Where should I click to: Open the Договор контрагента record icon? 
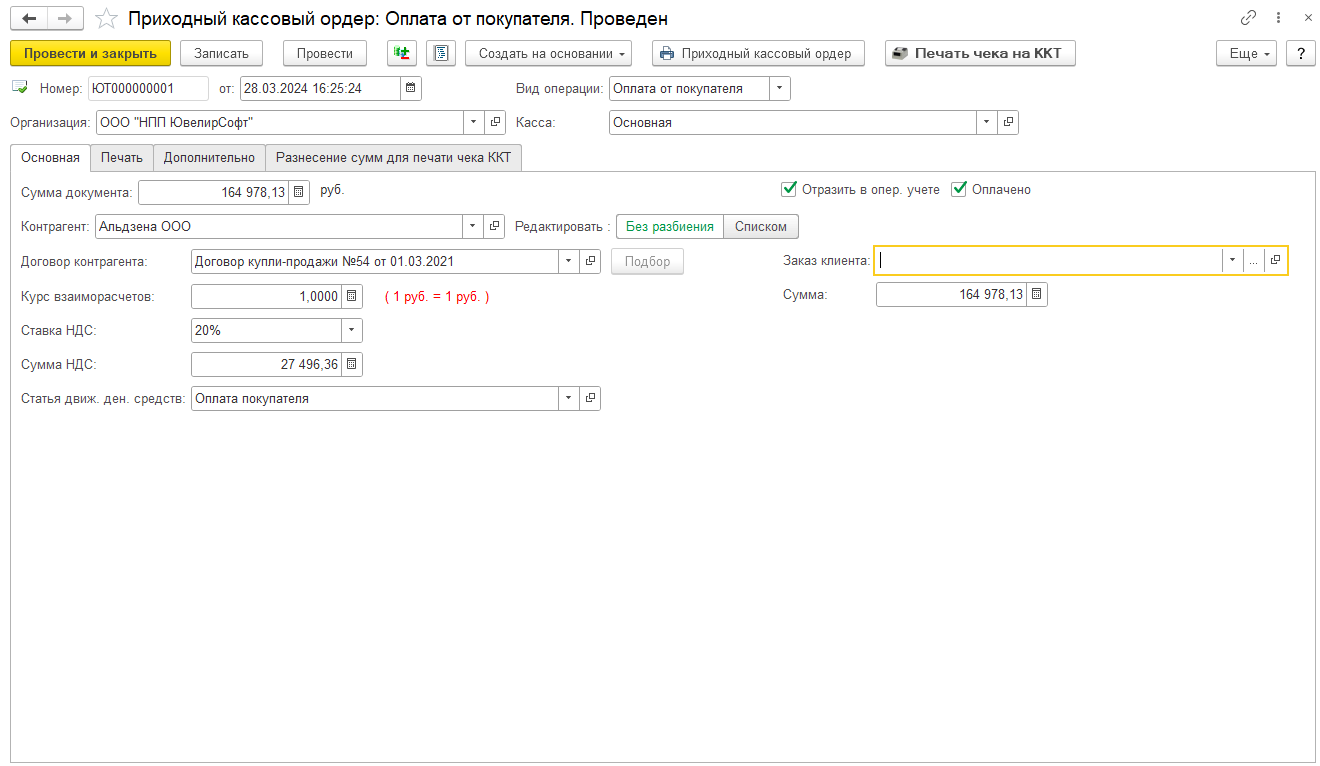pyautogui.click(x=590, y=261)
